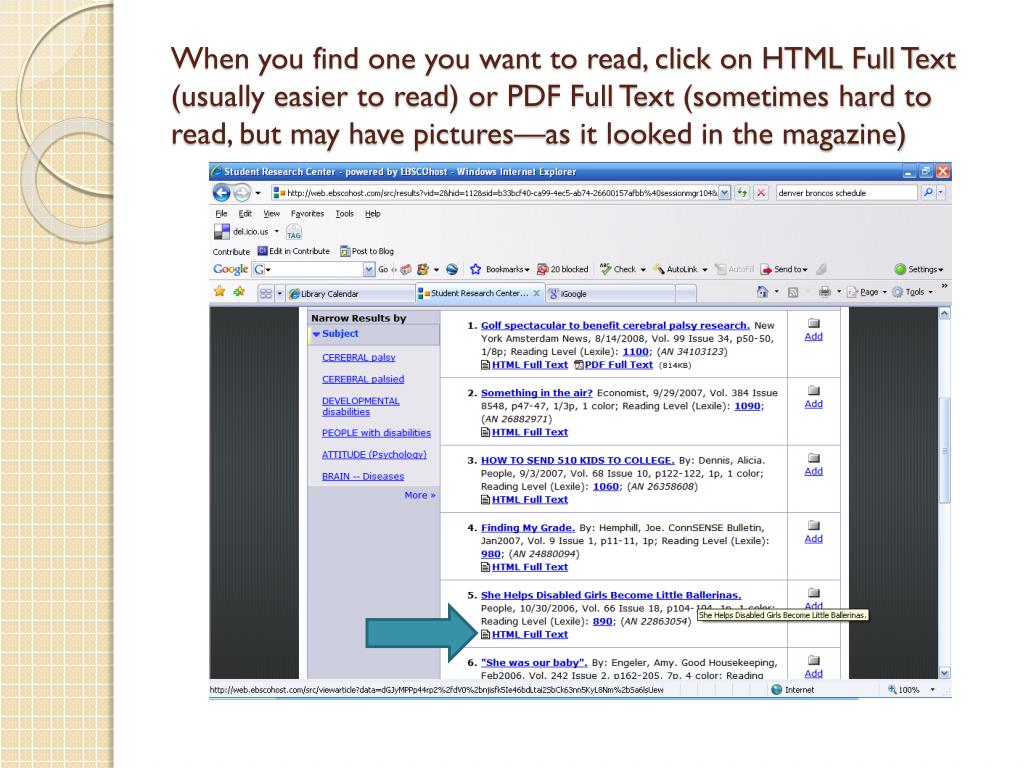Screen dimensions: 1024x768
Task: Open HTML Full Text for Ballerinas article
Action: [530, 634]
